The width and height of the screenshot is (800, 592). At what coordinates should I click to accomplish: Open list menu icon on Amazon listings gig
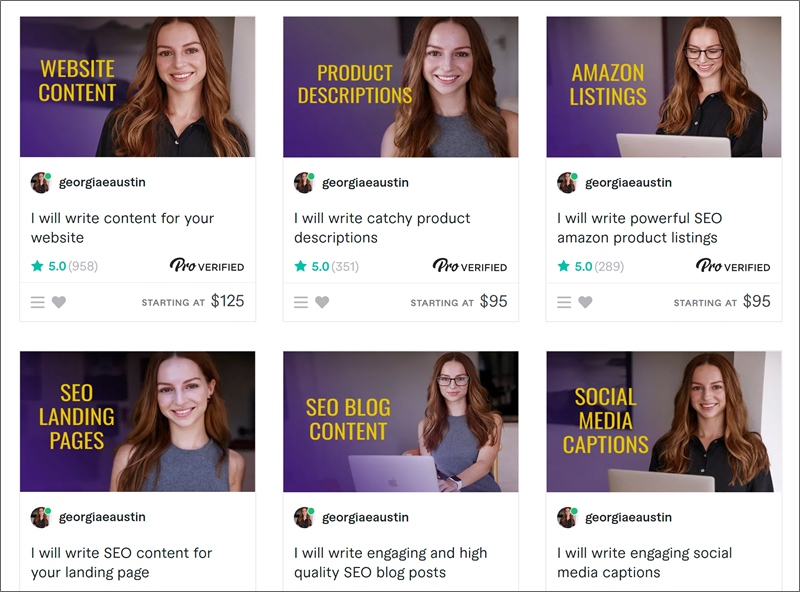564,302
